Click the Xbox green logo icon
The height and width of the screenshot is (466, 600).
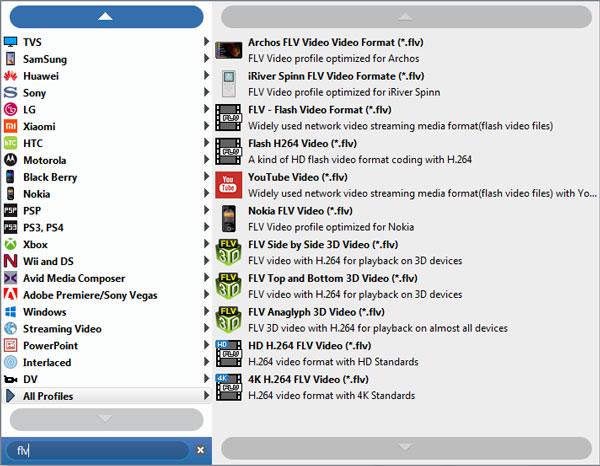coord(10,244)
